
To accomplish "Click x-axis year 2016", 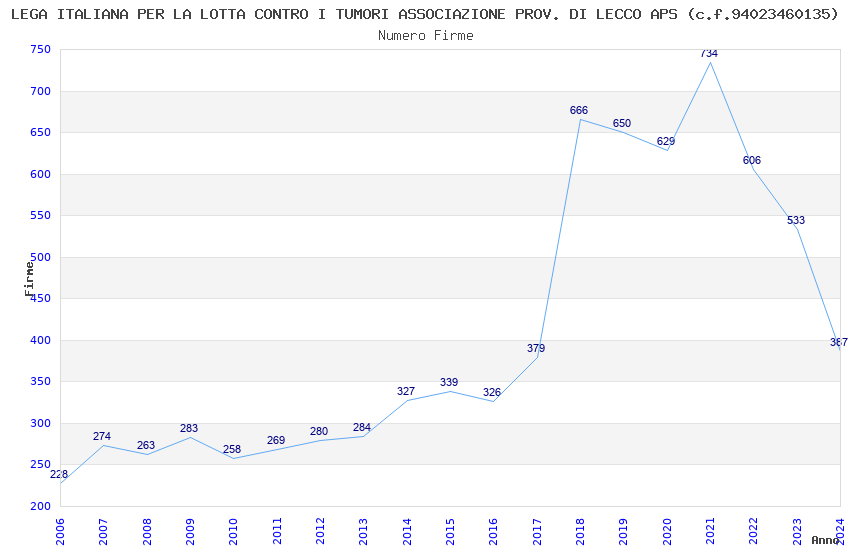I will click(x=493, y=532).
